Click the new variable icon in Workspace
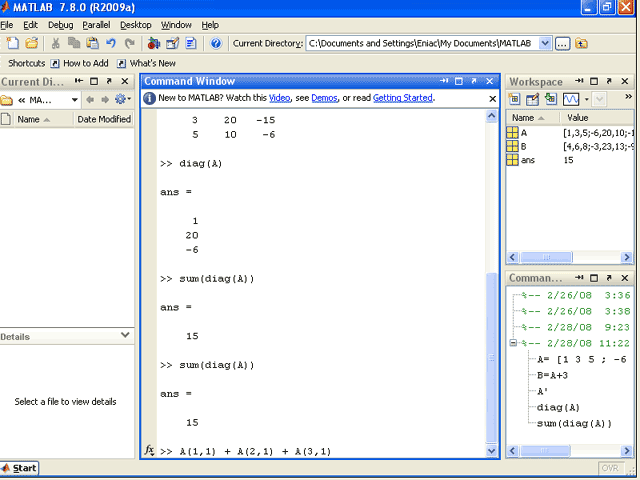 (x=515, y=99)
